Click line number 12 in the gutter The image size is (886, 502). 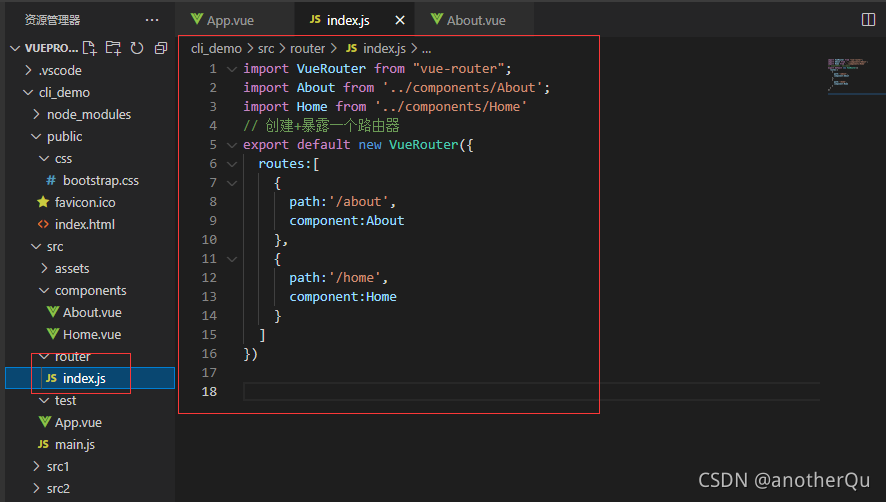[209, 278]
